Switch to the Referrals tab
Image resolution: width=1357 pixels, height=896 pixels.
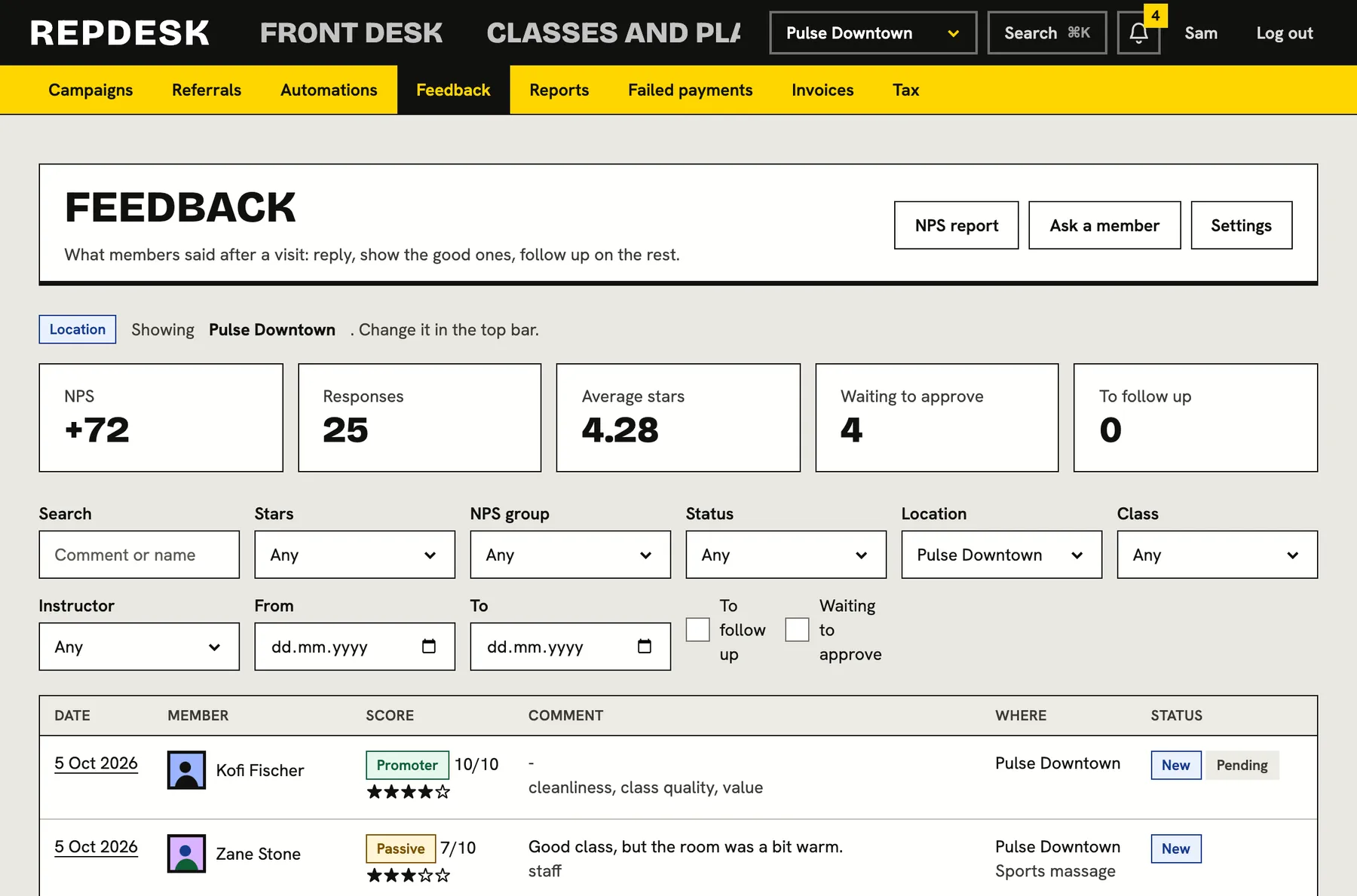coord(207,90)
